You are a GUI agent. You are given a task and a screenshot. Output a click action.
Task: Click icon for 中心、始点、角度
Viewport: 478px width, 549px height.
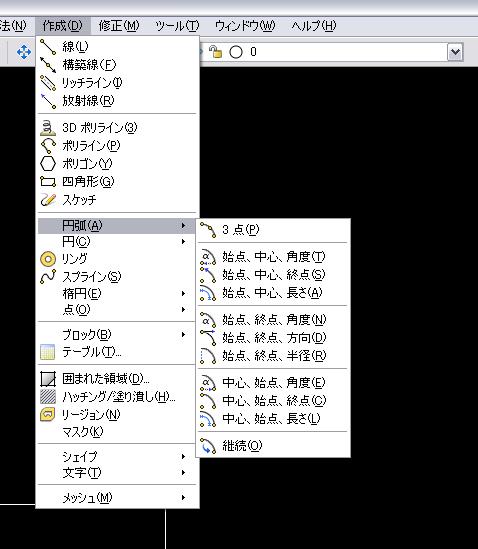pyautogui.click(x=208, y=383)
